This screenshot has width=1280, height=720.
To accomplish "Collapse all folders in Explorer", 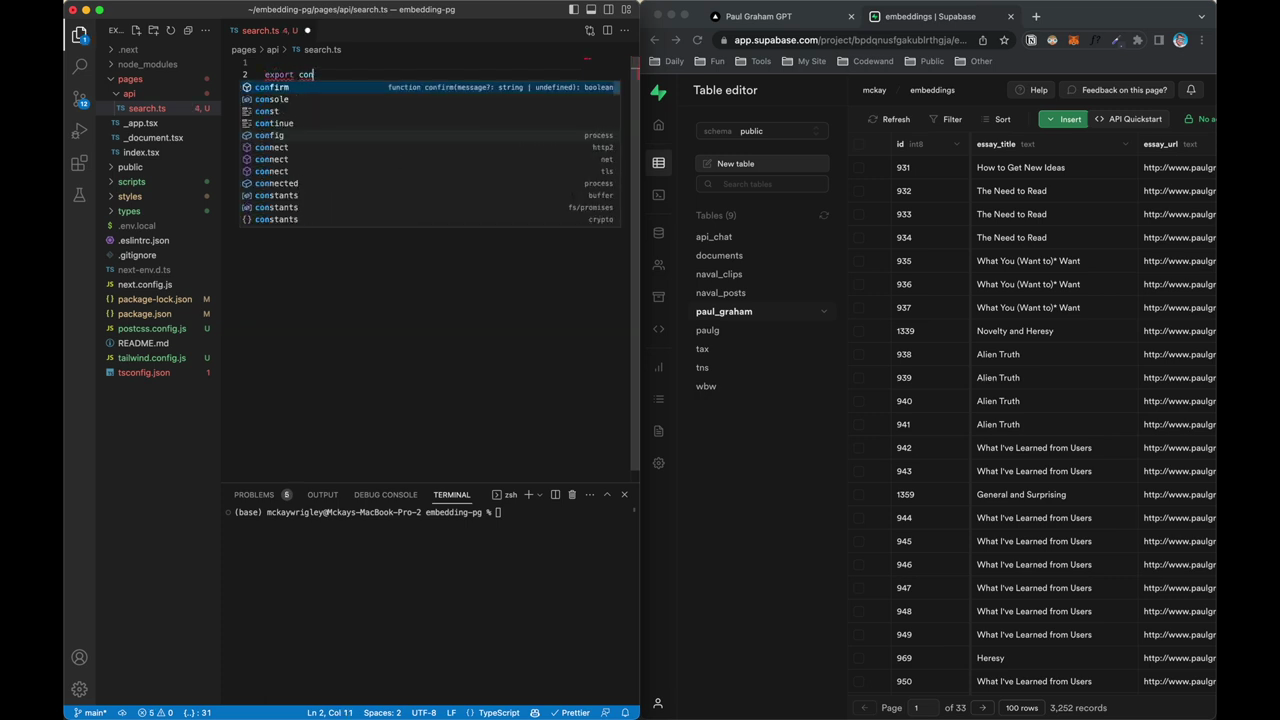I will coord(187,31).
